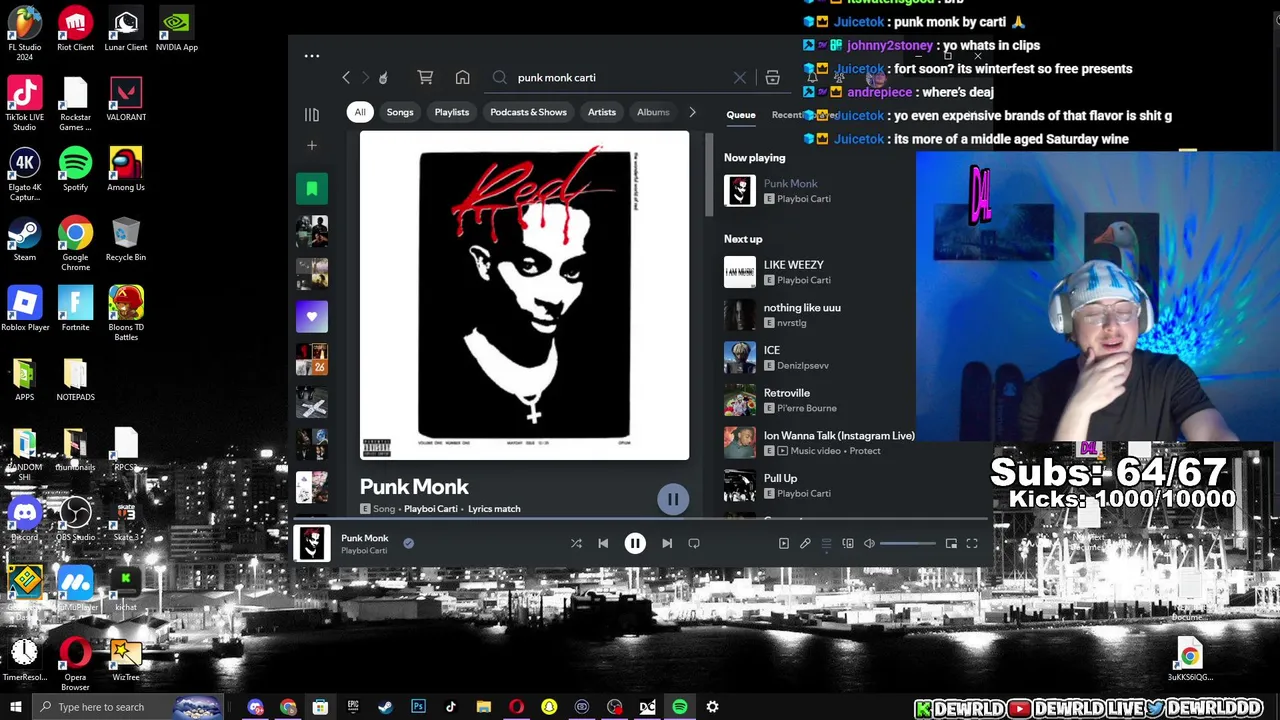Open Whole Lotta Red album cover

(525, 295)
